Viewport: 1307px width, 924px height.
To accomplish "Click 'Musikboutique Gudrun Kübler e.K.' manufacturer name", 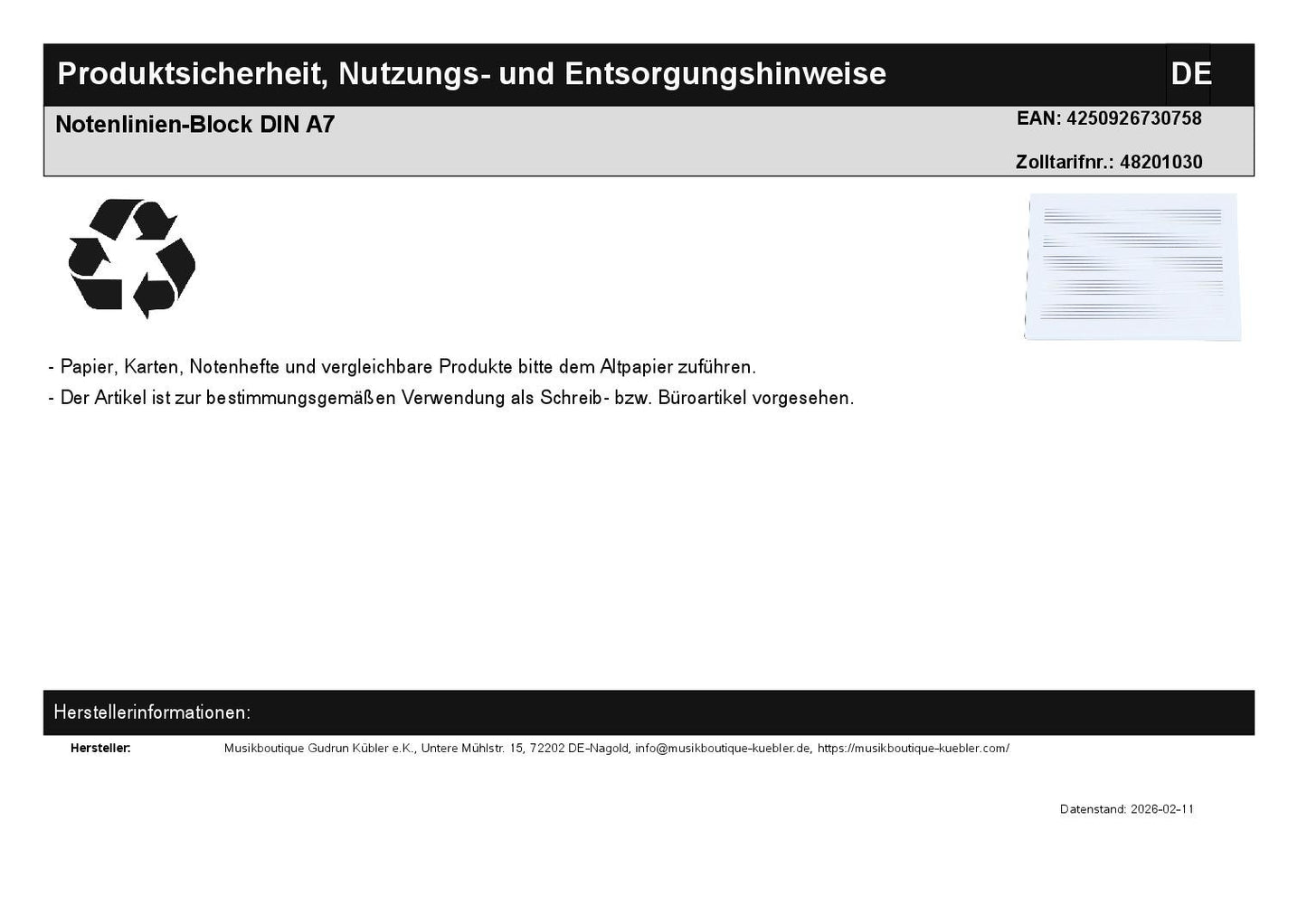I will point(319,749).
